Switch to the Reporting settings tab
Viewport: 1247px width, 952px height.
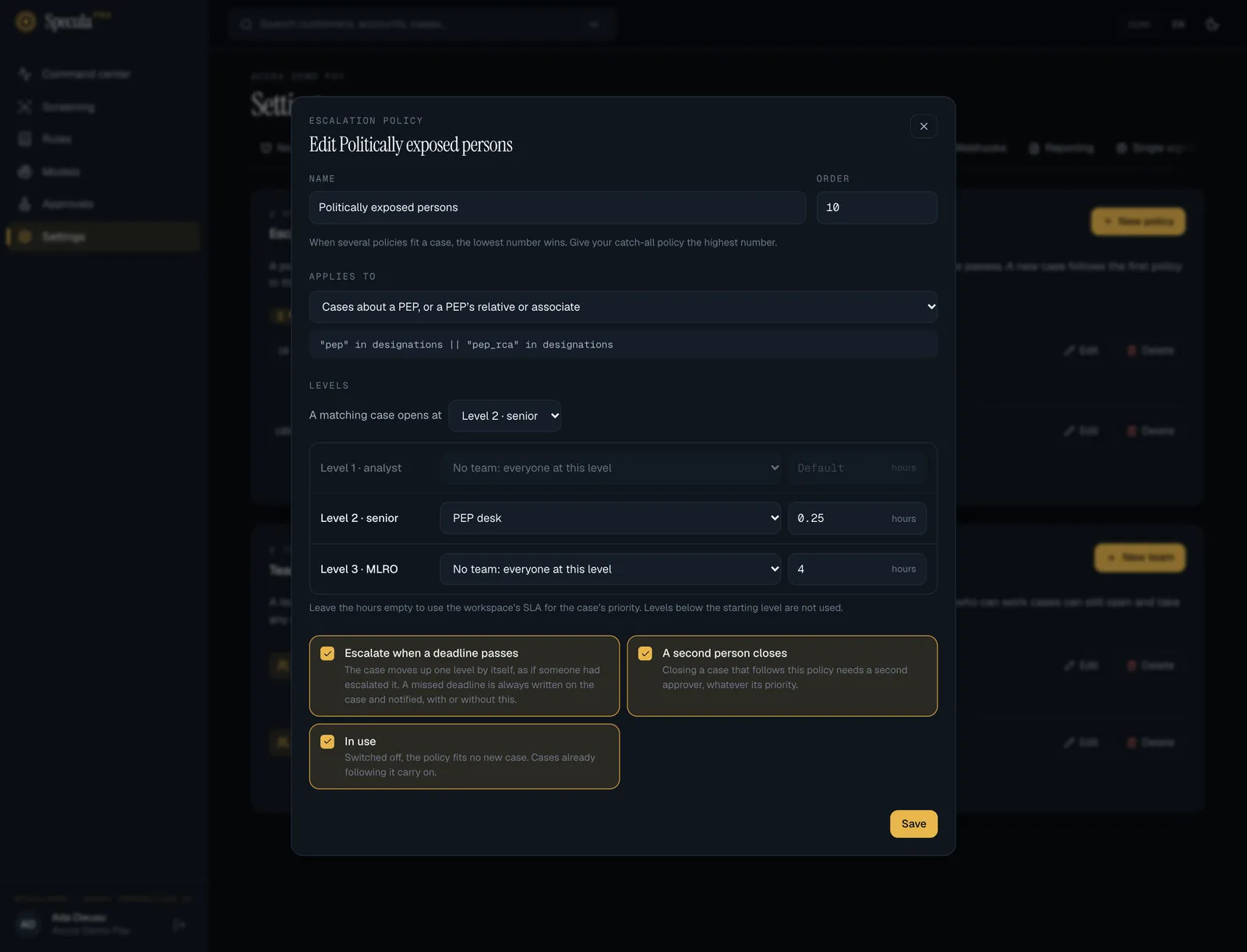coord(1062,148)
